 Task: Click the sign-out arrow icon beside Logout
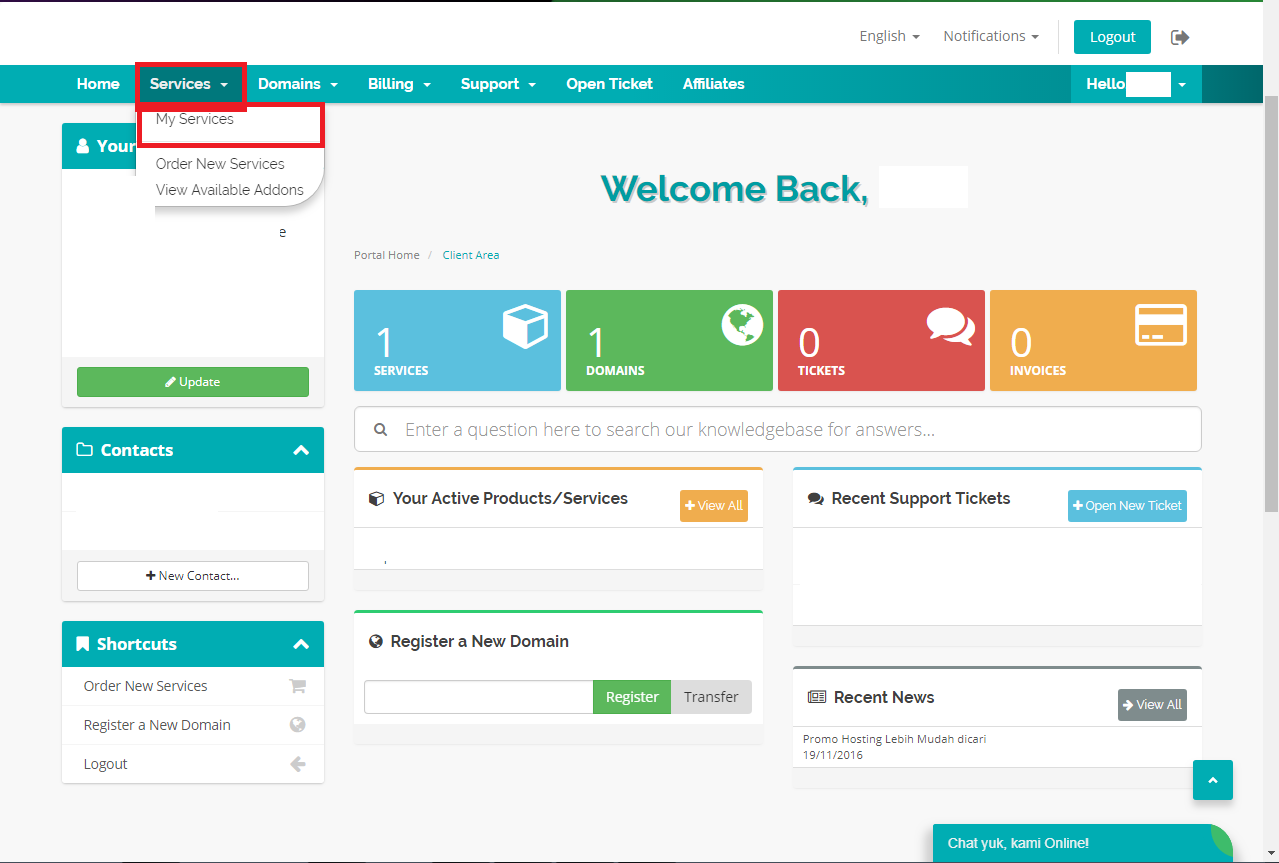[x=1180, y=37]
